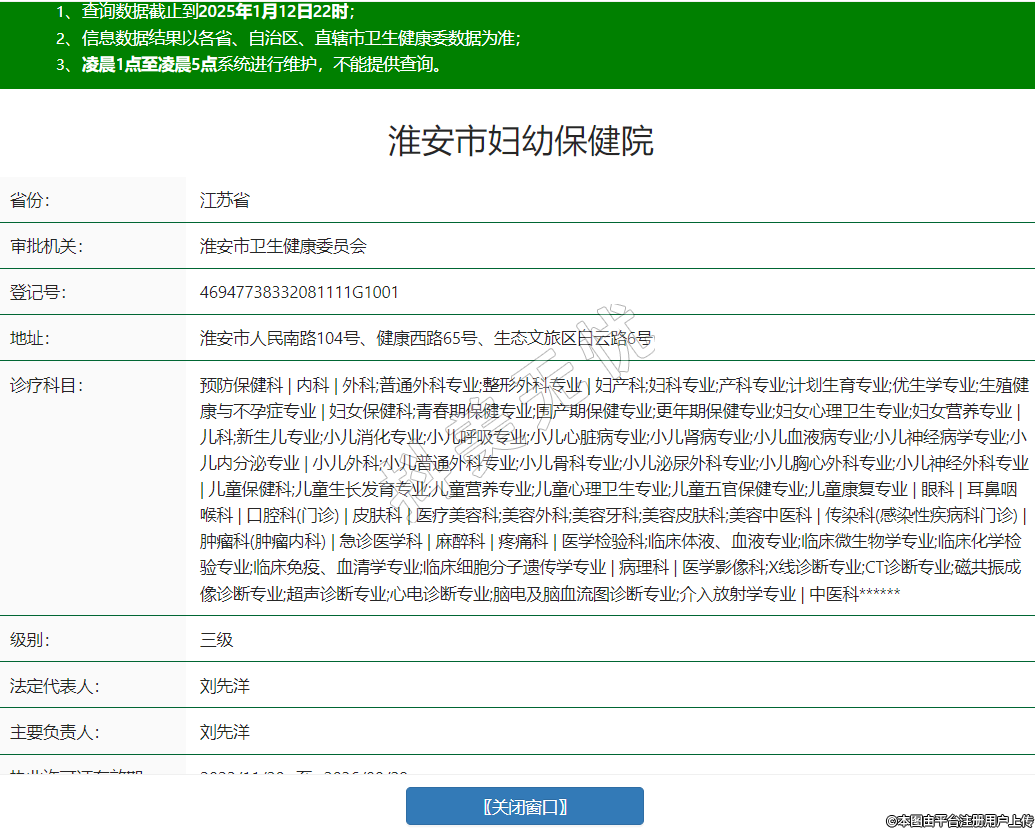The height and width of the screenshot is (828, 1035).
Task: Click the 淮安市卫生健康委员会 value text
Action: tap(283, 246)
